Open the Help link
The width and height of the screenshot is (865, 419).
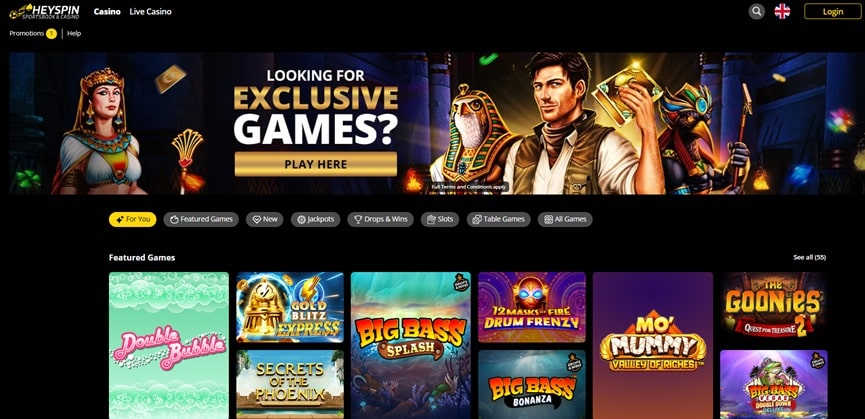click(x=74, y=34)
